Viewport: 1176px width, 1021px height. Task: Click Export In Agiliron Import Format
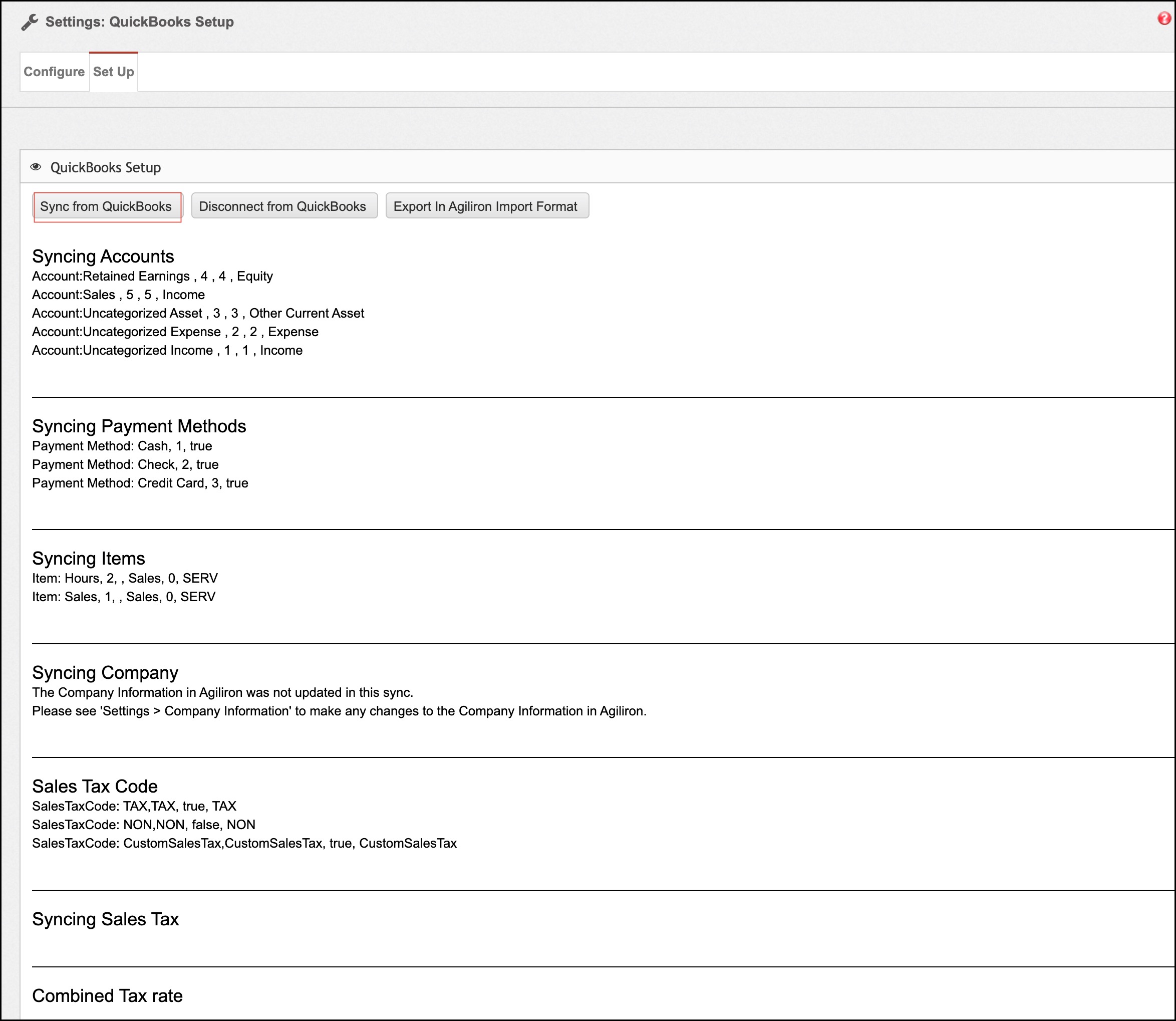click(x=486, y=206)
